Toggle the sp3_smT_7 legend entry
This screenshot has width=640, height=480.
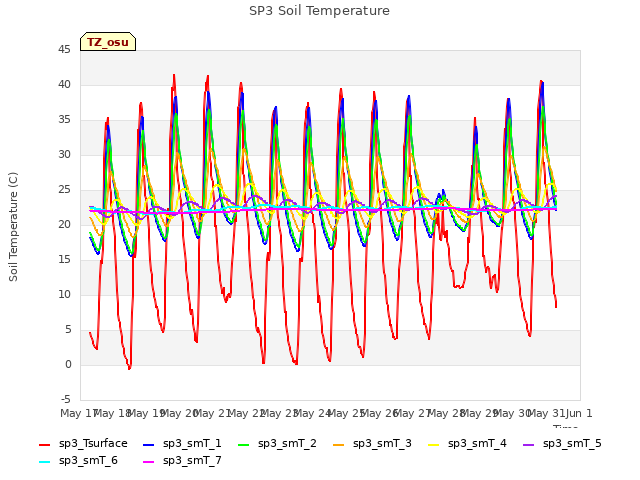pyautogui.click(x=182, y=460)
